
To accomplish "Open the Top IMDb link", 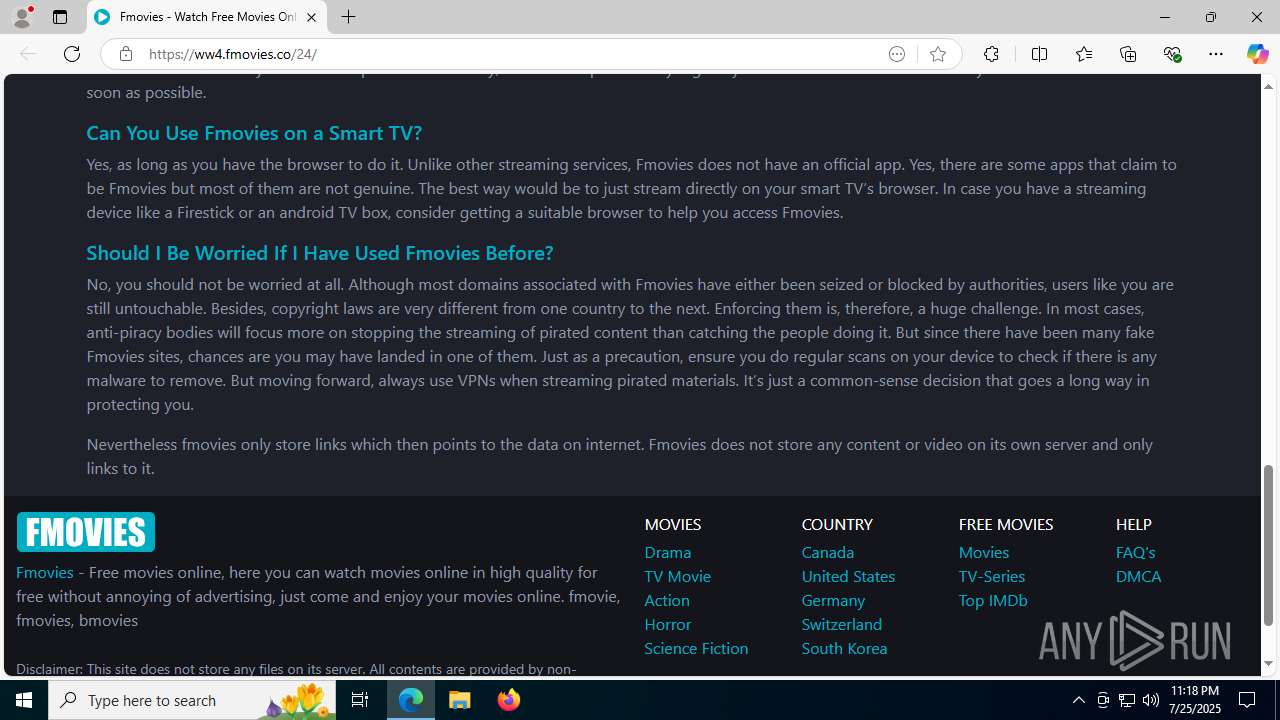I will pyautogui.click(x=993, y=600).
